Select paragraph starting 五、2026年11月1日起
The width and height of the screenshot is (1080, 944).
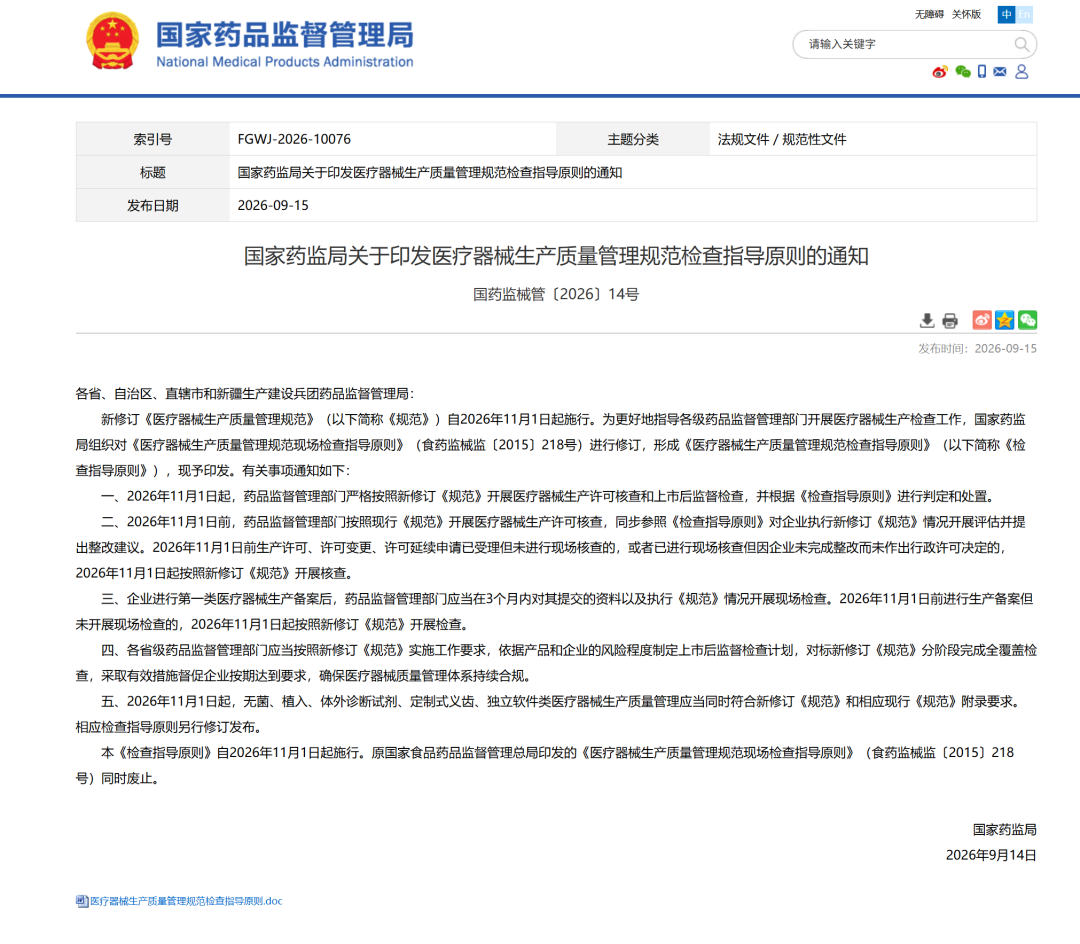click(550, 714)
